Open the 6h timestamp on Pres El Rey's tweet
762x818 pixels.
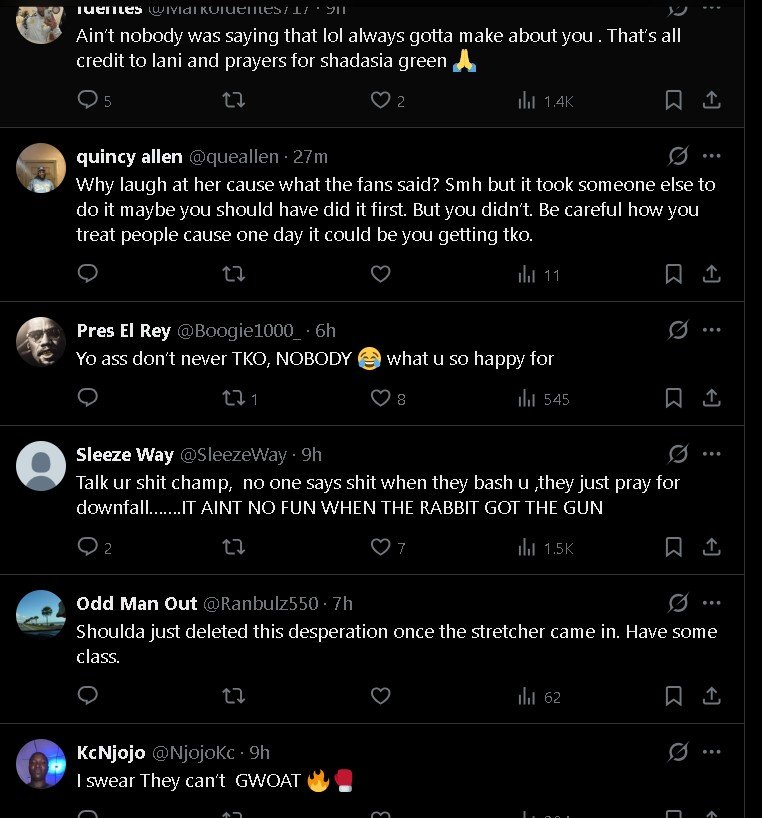click(325, 331)
